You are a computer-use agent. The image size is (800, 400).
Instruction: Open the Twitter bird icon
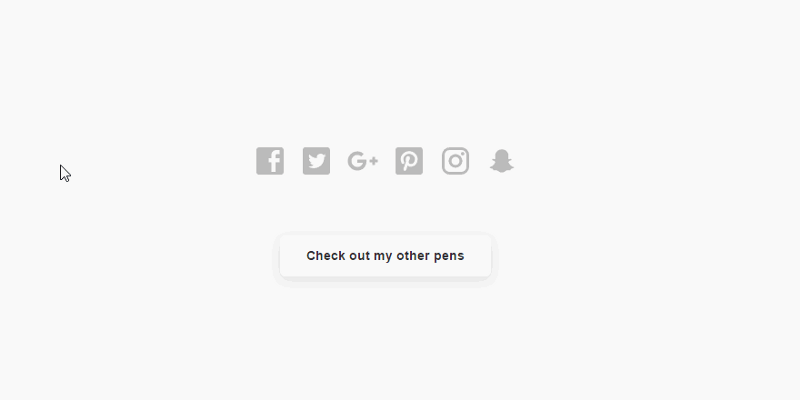316,161
